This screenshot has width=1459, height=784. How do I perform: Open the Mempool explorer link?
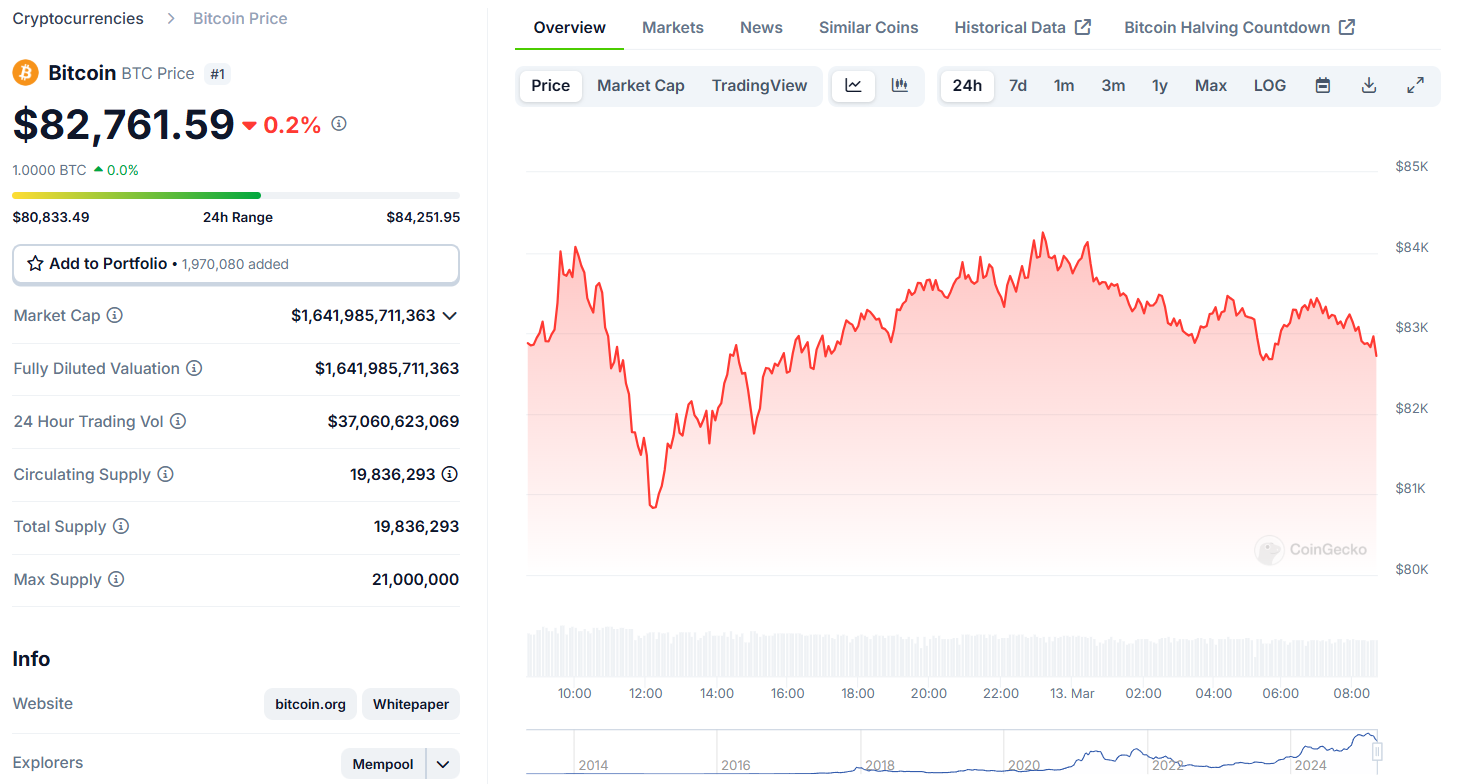point(383,764)
